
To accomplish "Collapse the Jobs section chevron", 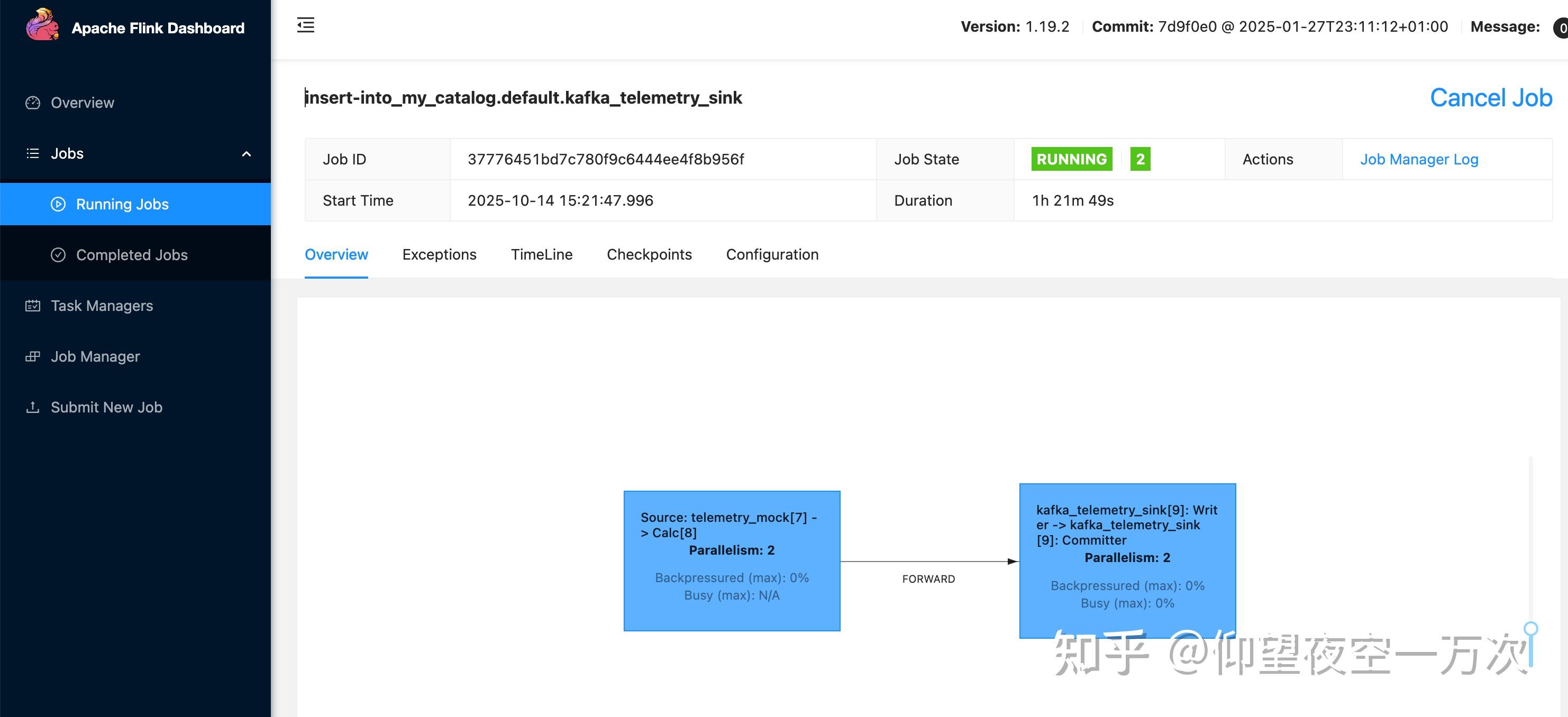I will tap(247, 154).
